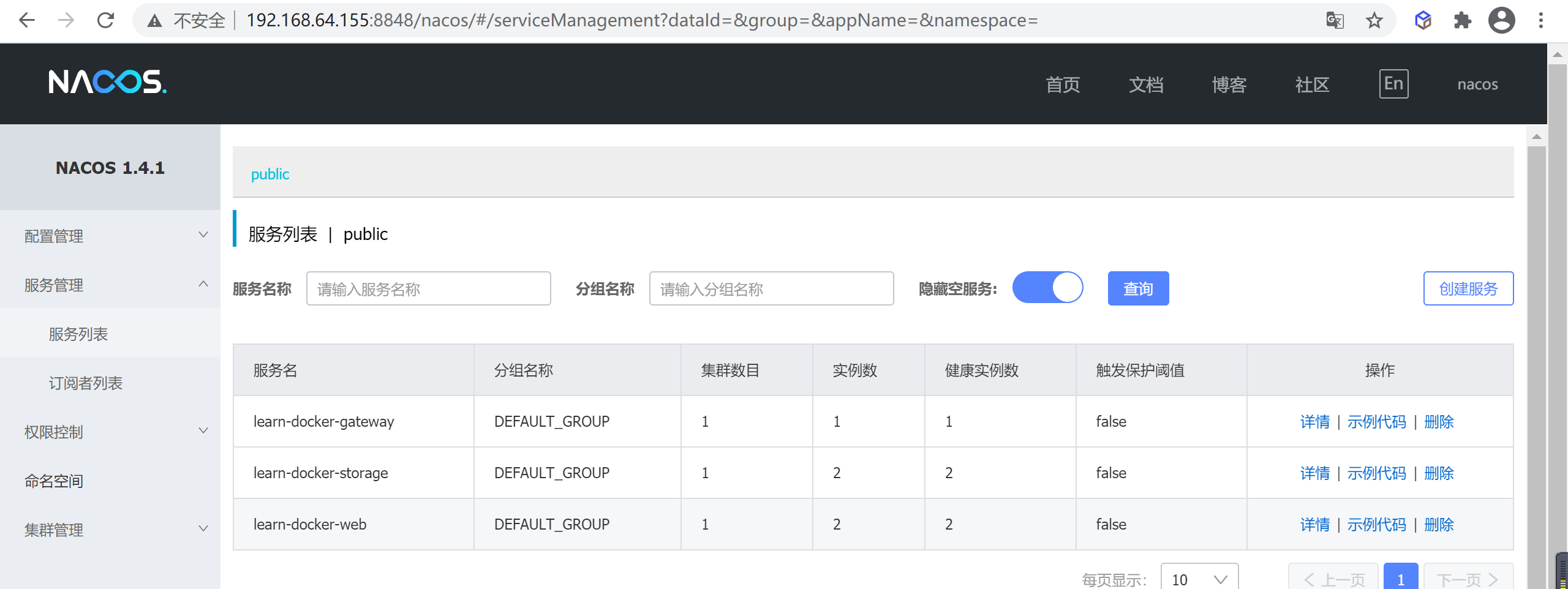Expand the 权限控制 sidebar section
The image size is (1568, 589).
pyautogui.click(x=110, y=432)
